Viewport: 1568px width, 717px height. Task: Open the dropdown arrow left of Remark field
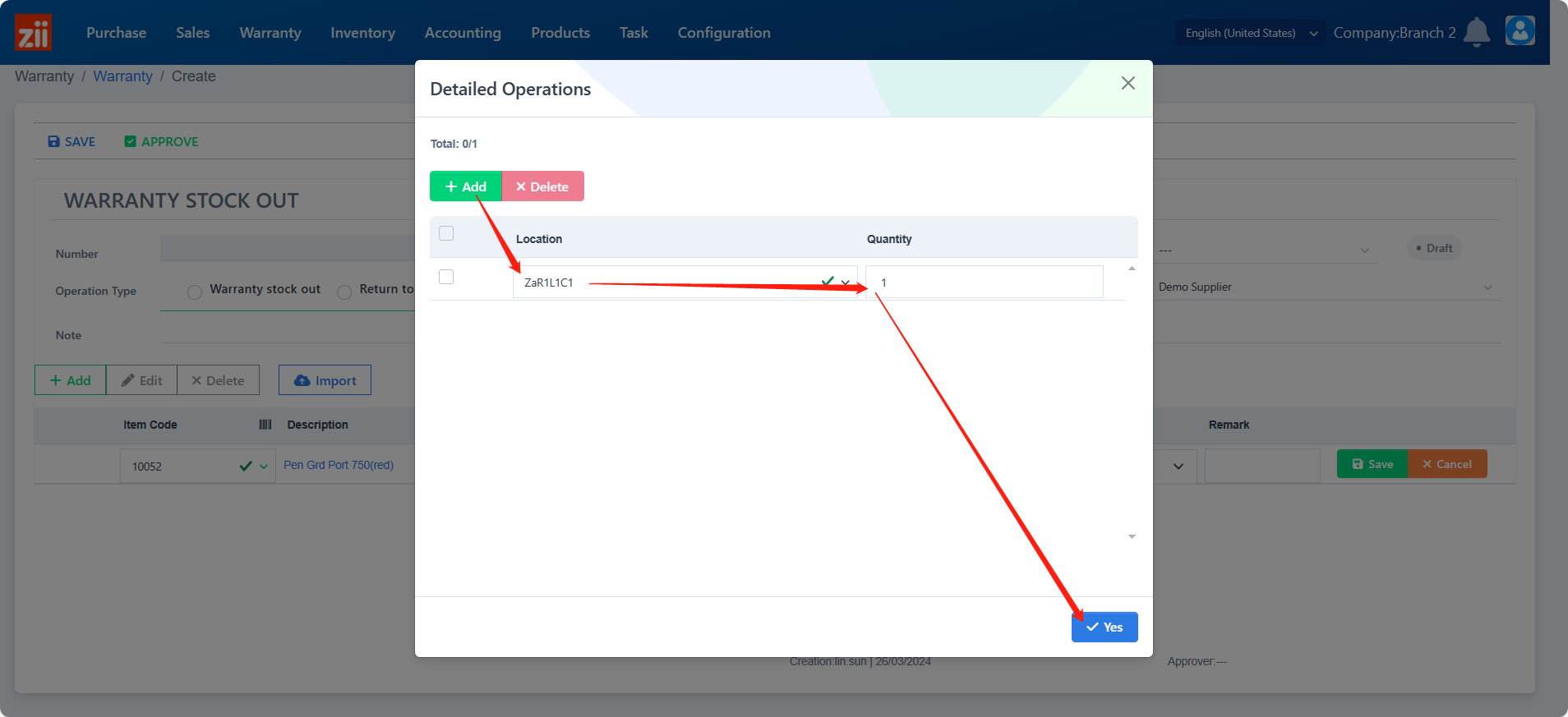pos(1178,466)
